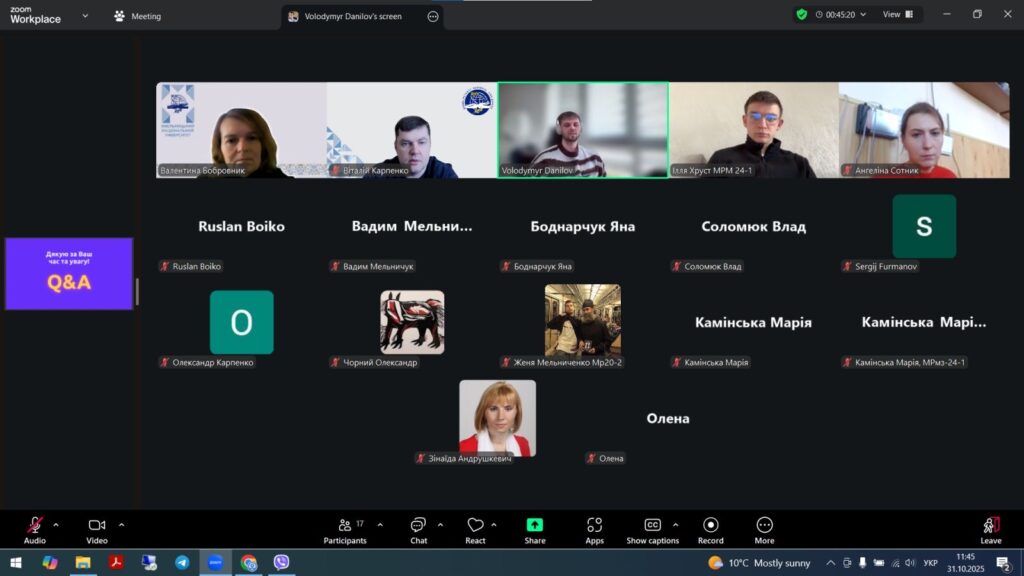Turn on Show captions

(x=652, y=526)
